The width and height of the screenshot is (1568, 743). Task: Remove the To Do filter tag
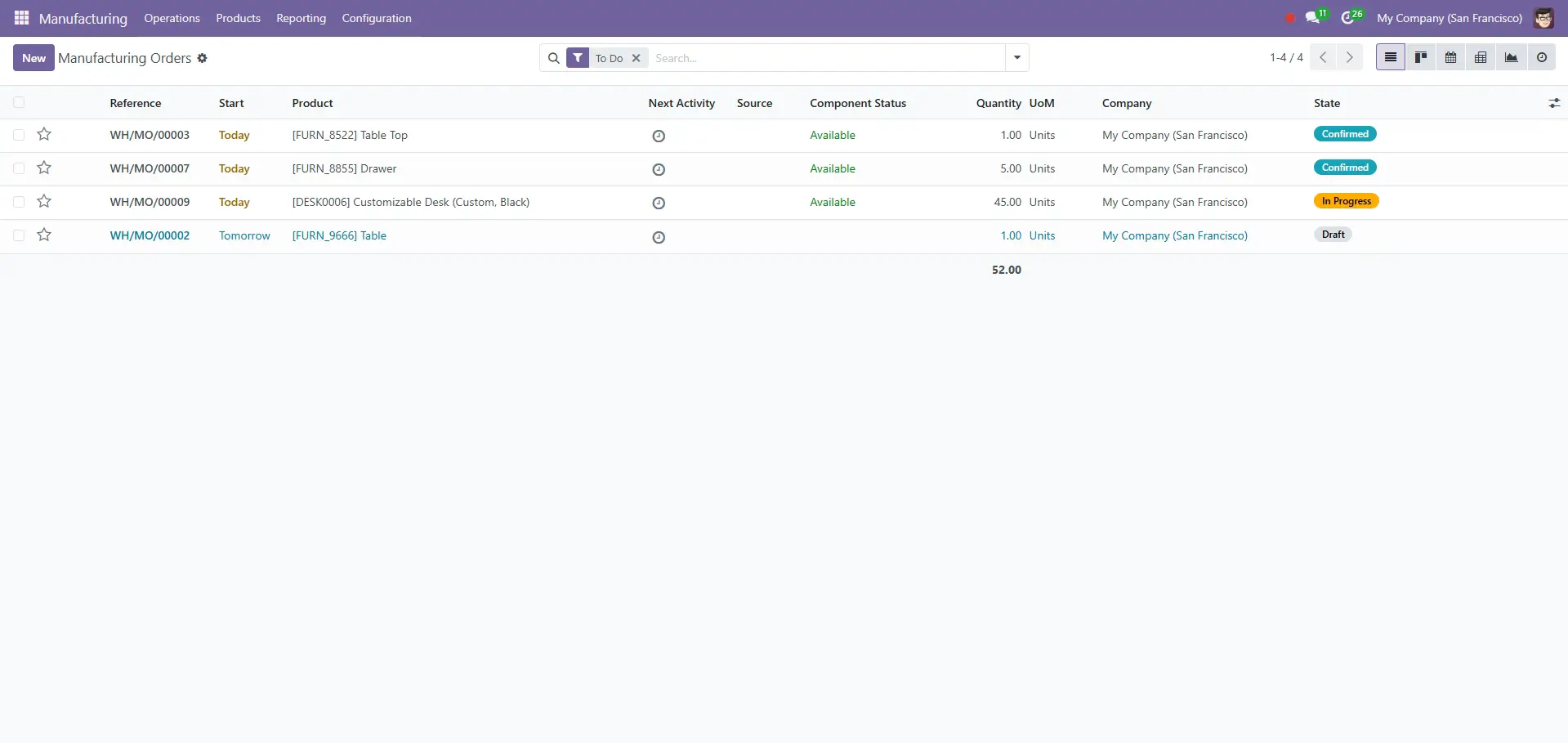tap(636, 58)
